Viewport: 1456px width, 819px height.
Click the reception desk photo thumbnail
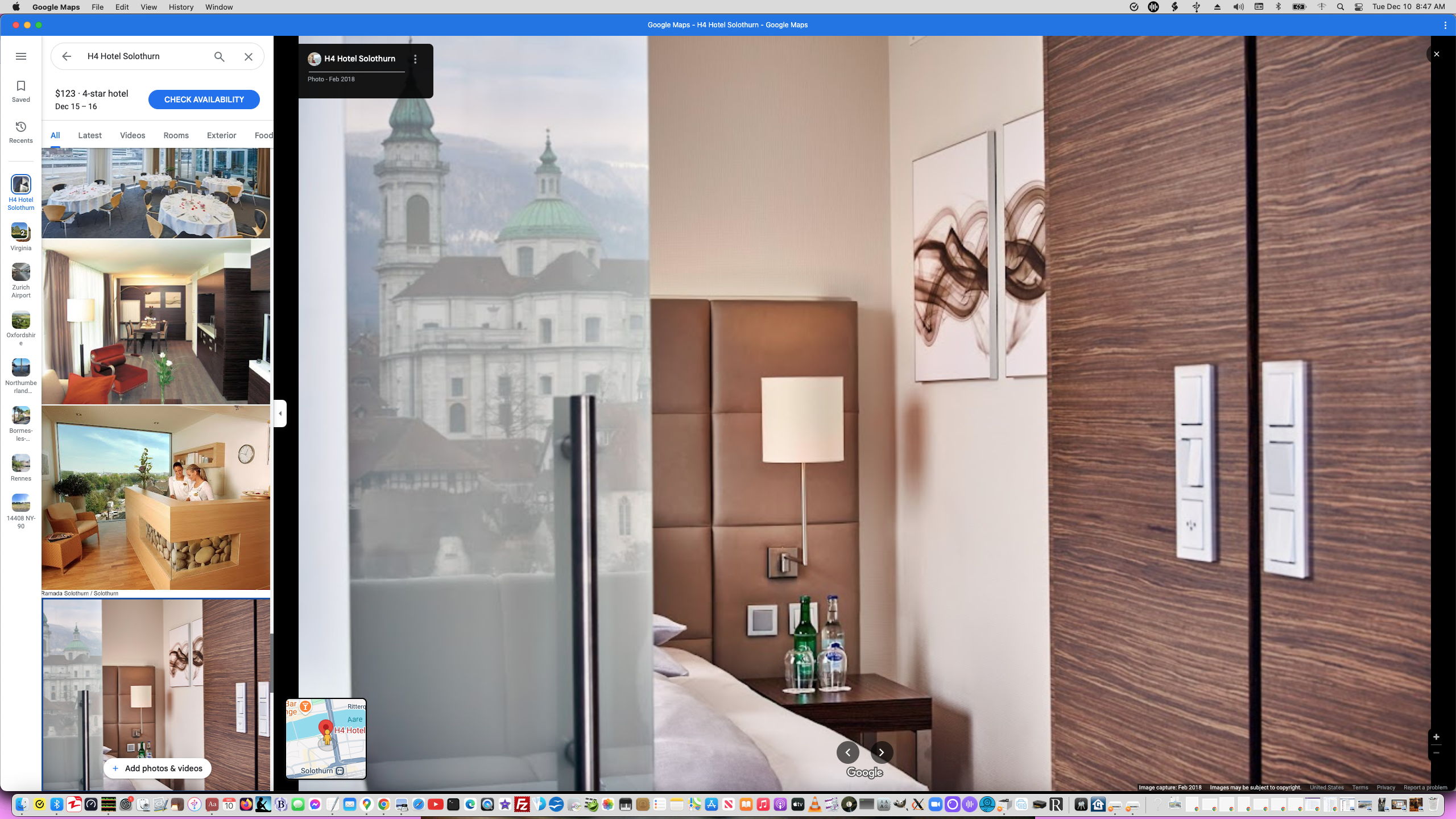pyautogui.click(x=156, y=498)
